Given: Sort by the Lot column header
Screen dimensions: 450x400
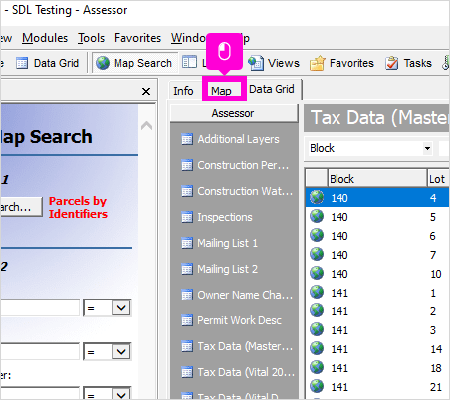Looking at the screenshot, I should pyautogui.click(x=438, y=179).
